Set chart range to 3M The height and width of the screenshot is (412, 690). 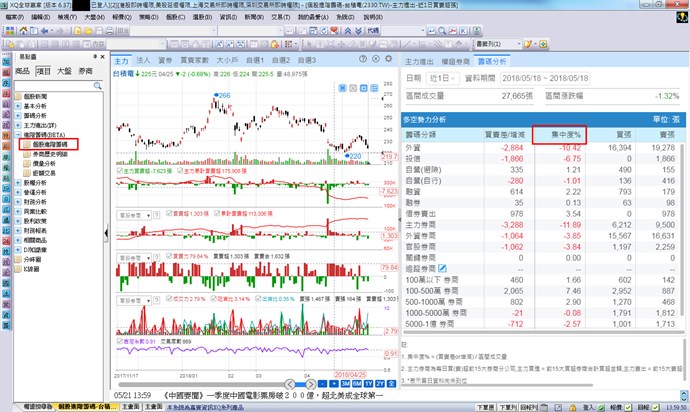tap(345, 384)
